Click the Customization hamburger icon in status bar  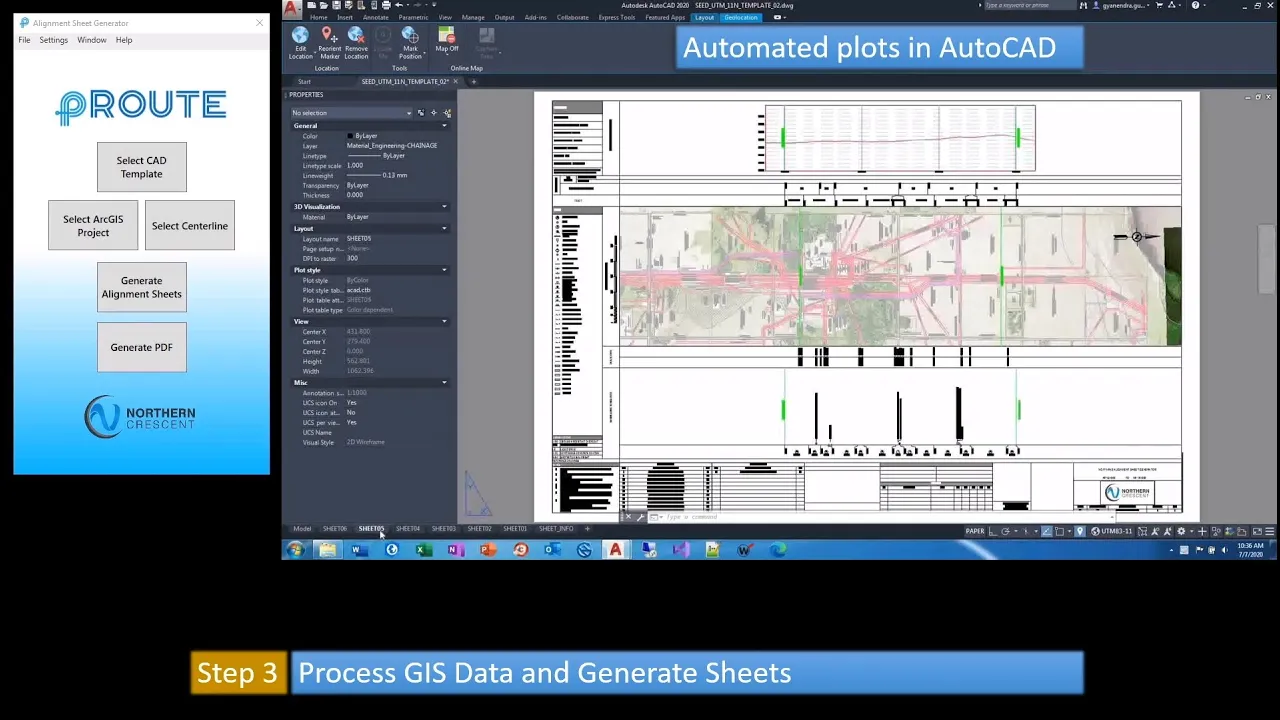point(1270,531)
